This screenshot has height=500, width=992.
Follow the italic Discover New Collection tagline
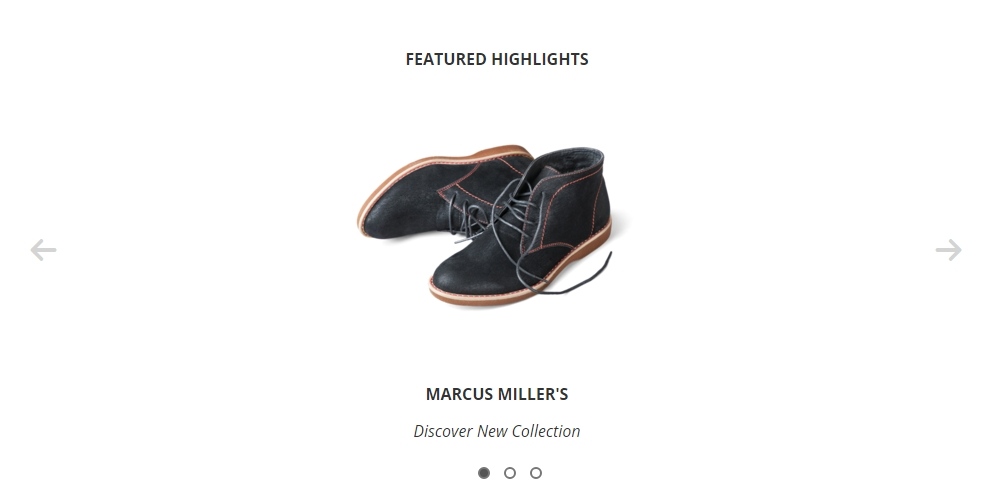(497, 431)
